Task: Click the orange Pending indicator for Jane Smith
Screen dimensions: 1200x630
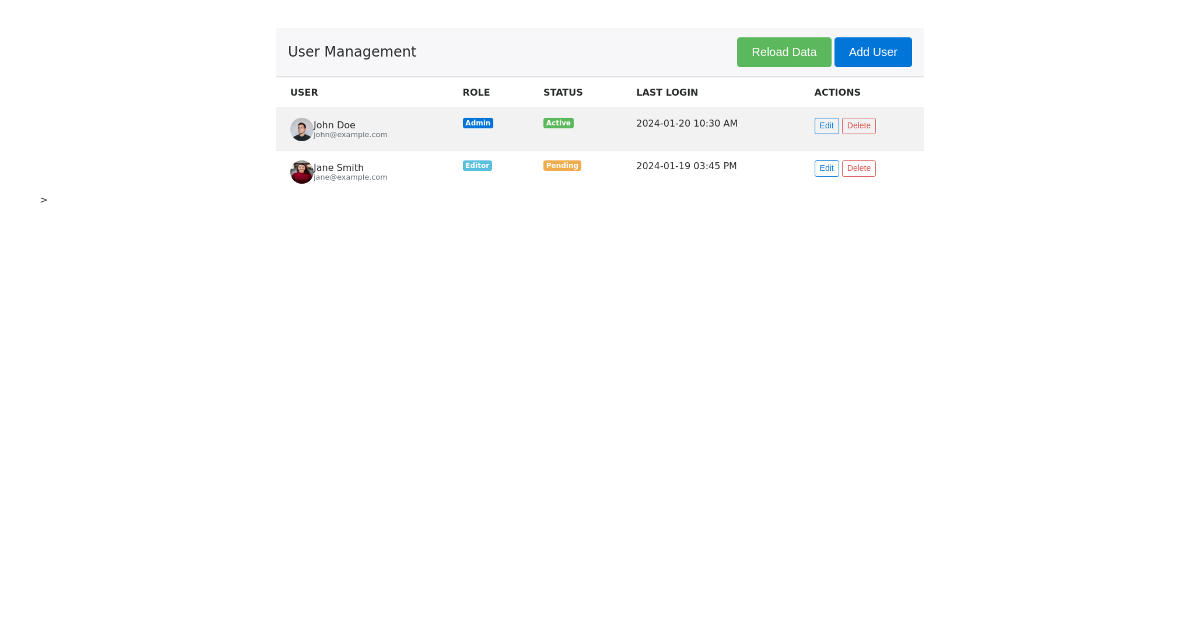Action: 562,165
